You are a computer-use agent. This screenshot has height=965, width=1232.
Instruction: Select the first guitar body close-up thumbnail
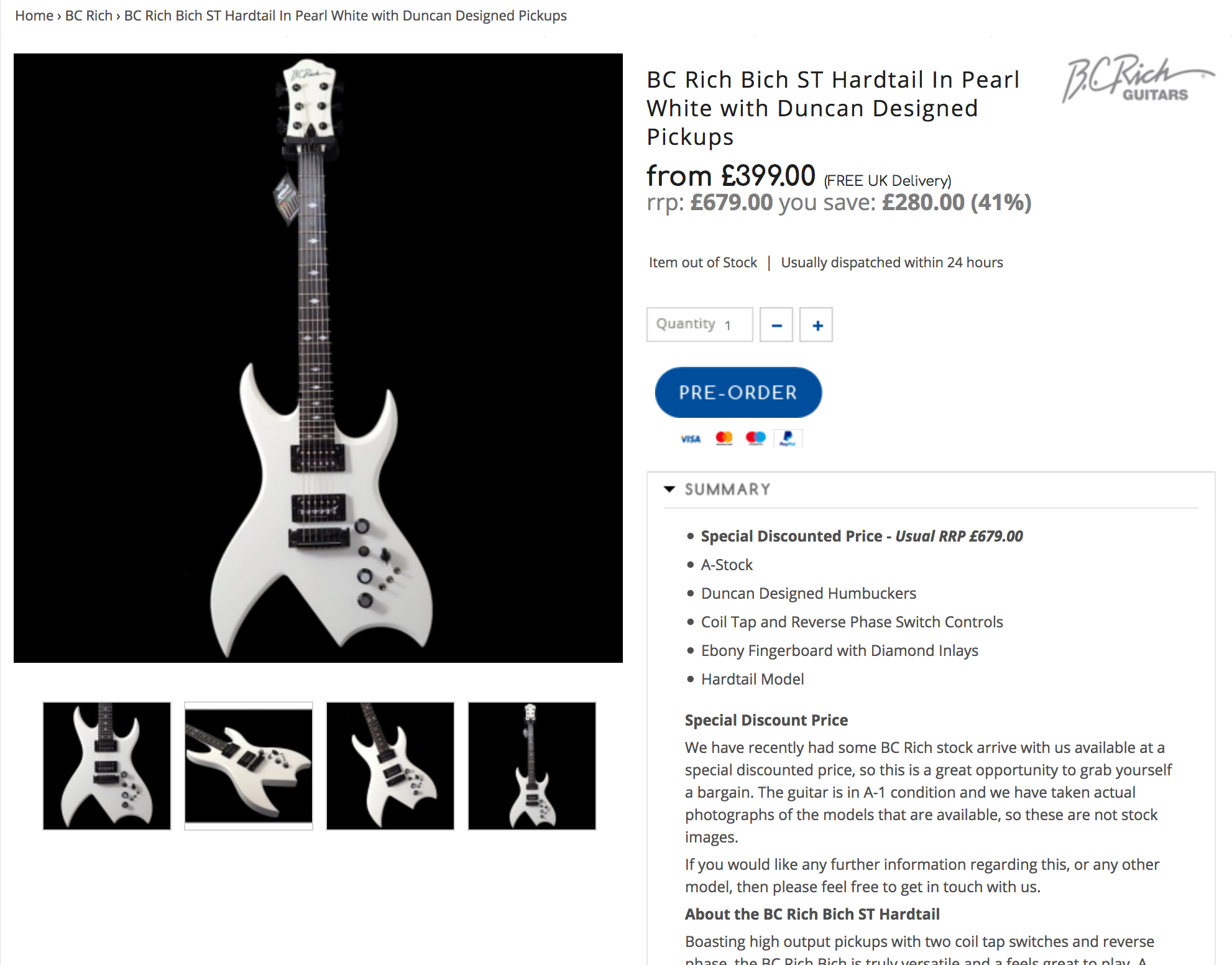(107, 766)
